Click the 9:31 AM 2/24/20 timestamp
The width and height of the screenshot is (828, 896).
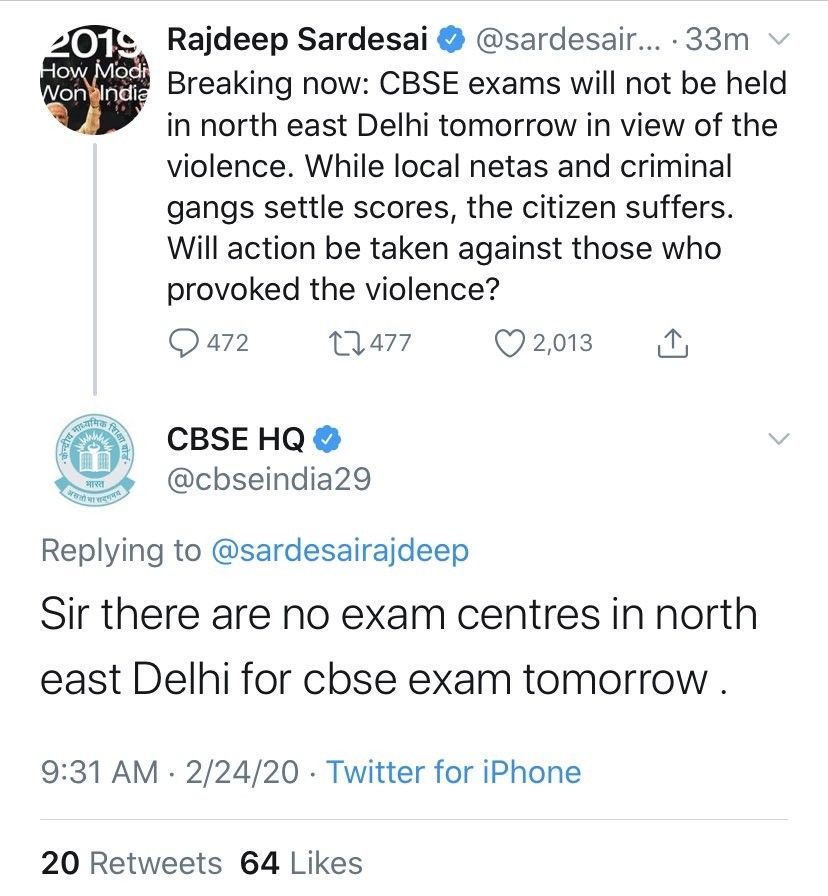pos(169,772)
